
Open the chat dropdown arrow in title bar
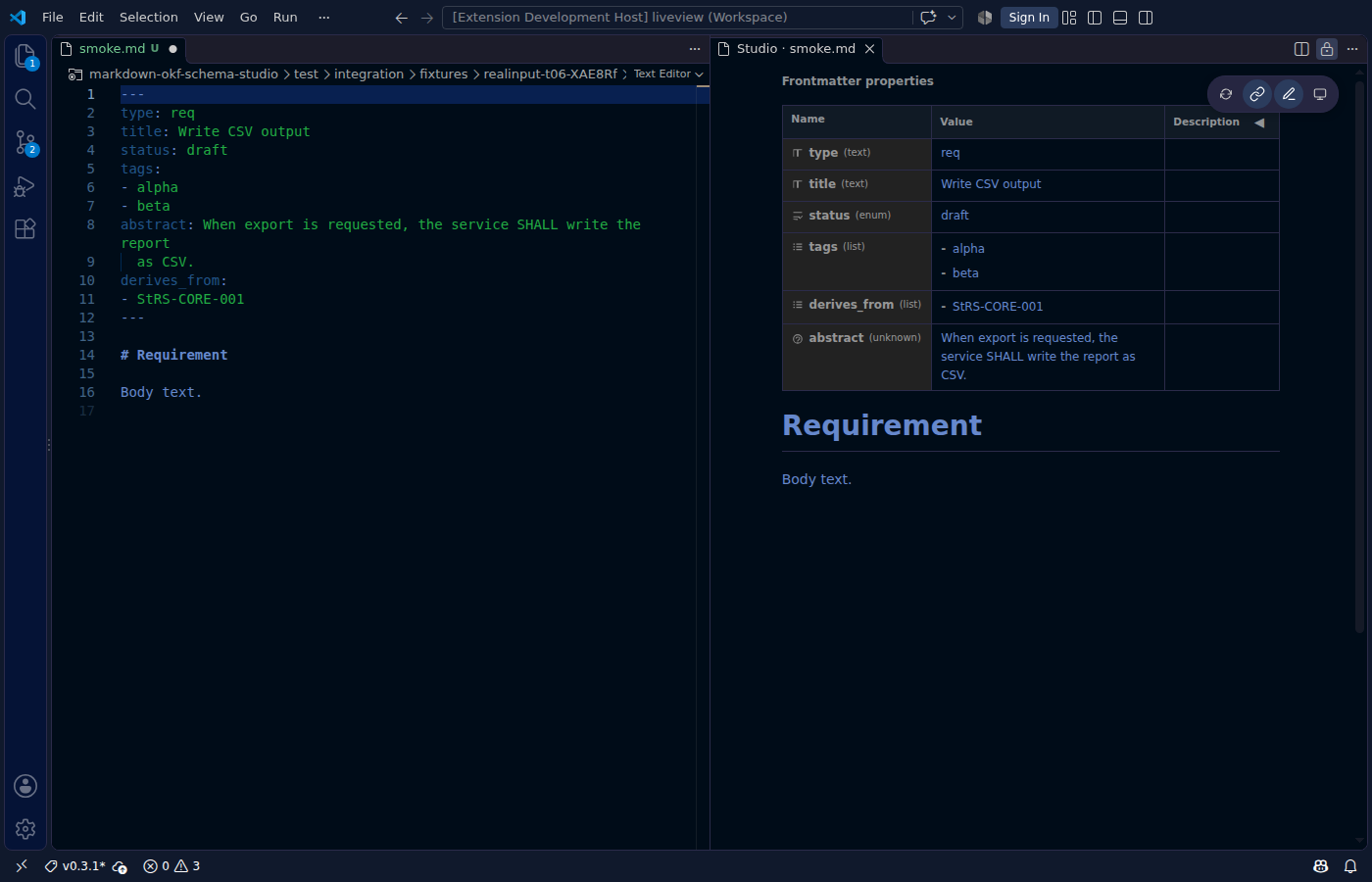952,18
